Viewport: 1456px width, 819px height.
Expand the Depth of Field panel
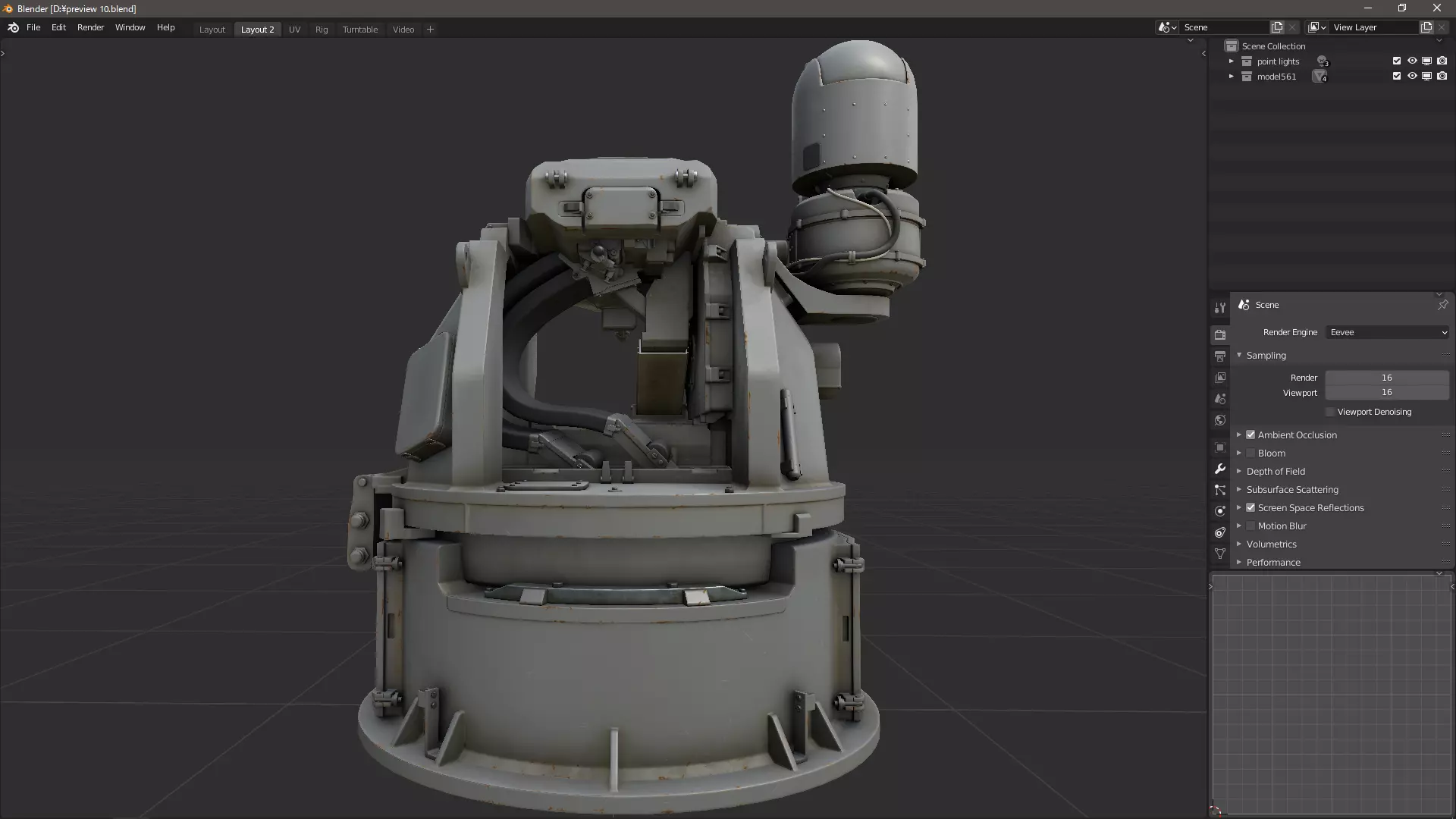coord(1239,471)
